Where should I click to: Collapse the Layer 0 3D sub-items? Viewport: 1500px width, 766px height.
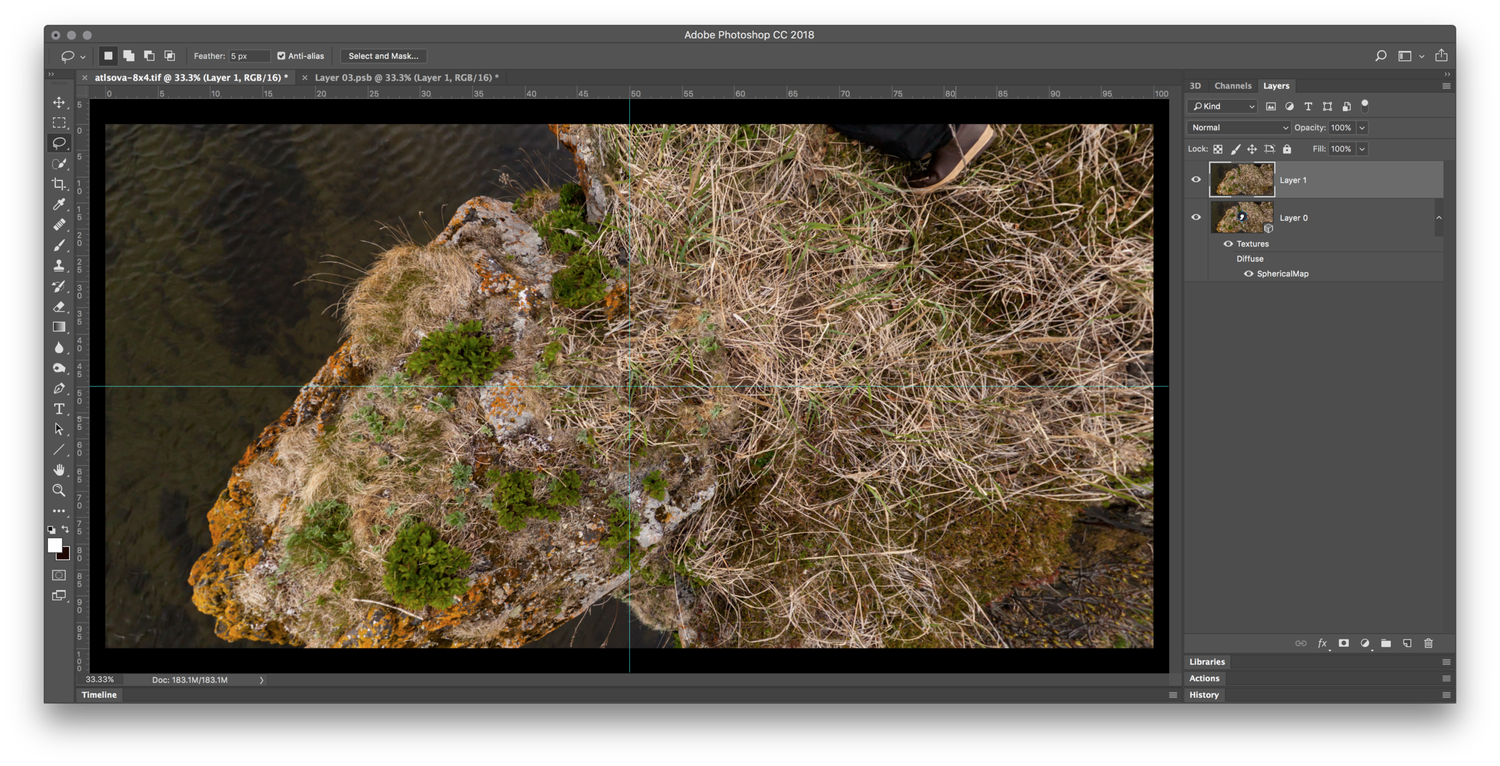(x=1439, y=216)
